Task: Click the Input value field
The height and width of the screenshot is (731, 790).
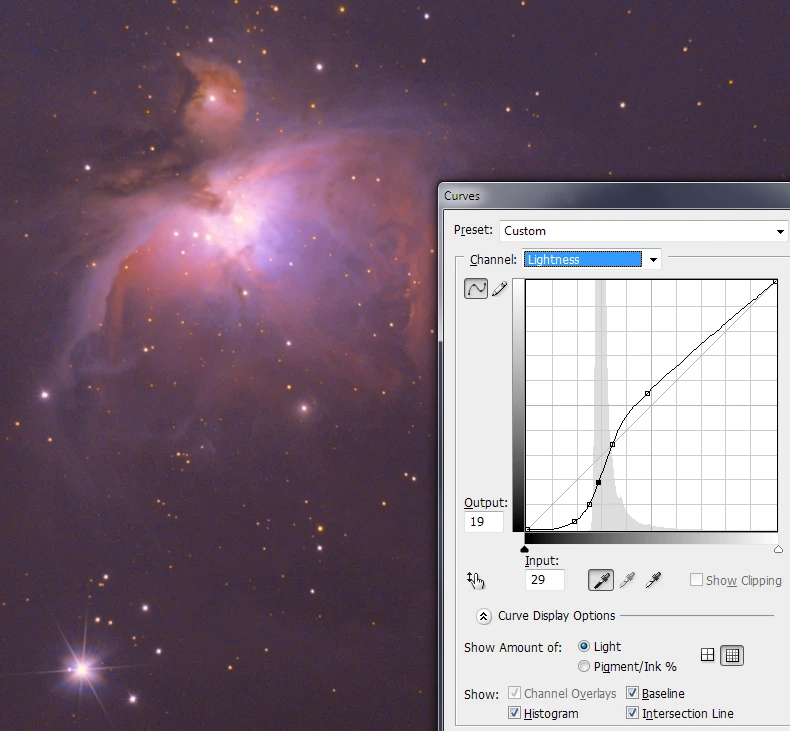Action: pos(544,580)
